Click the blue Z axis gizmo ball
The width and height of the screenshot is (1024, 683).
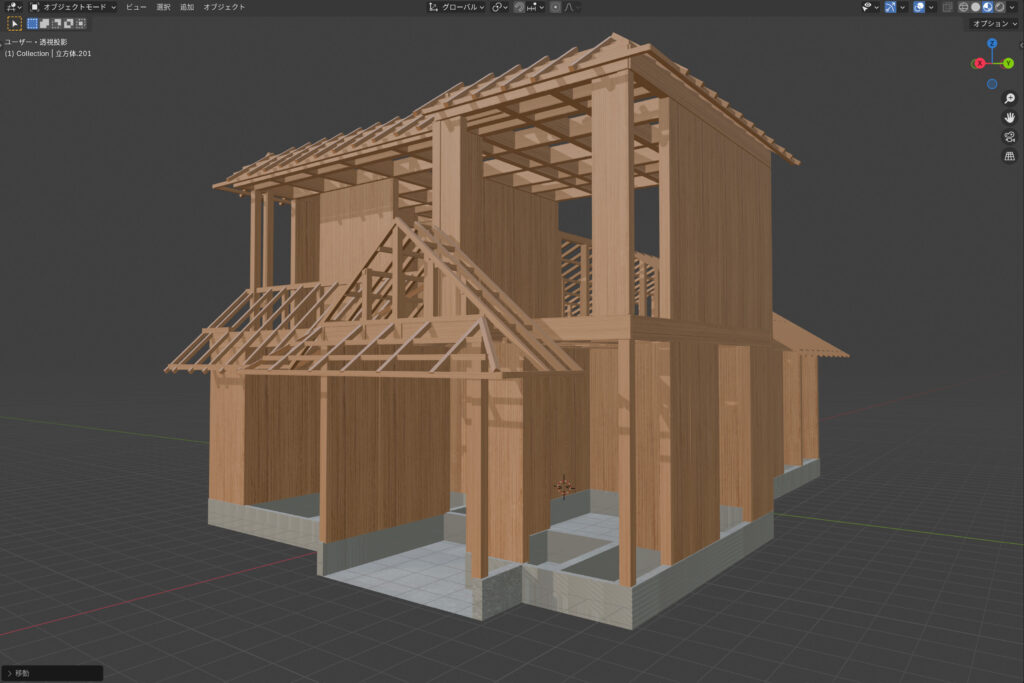[992, 44]
